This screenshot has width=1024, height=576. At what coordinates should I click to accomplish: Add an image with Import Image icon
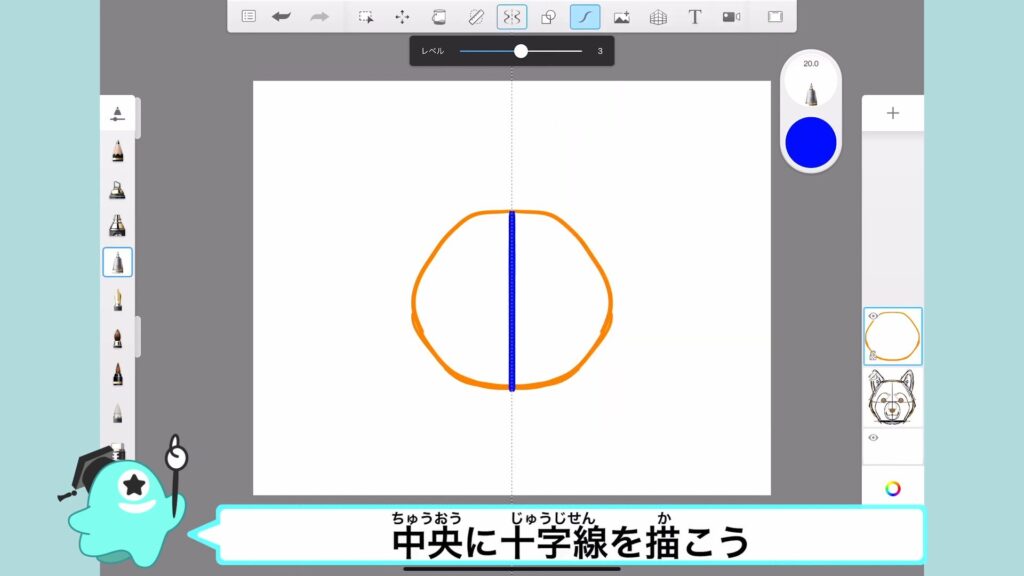(x=621, y=16)
